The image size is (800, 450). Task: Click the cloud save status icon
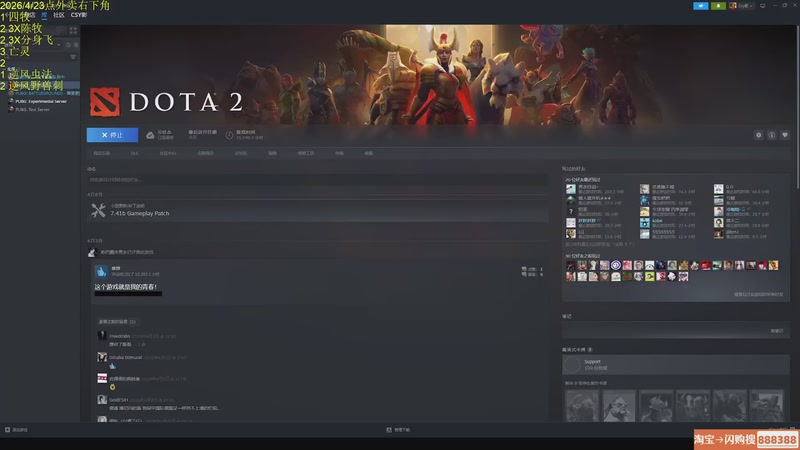coord(150,135)
